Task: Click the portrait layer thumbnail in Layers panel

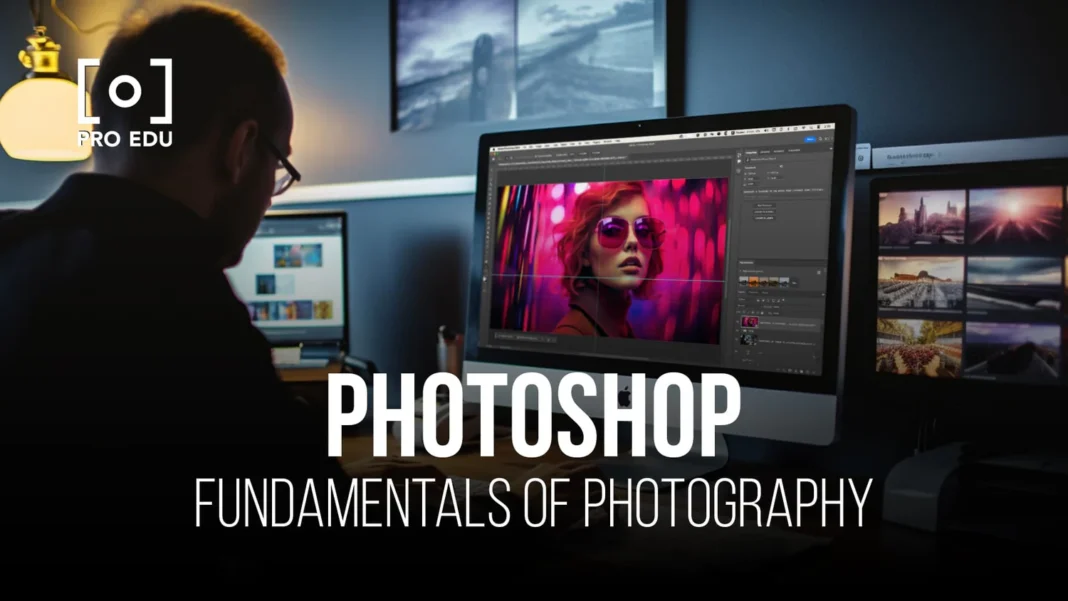Action: point(749,322)
